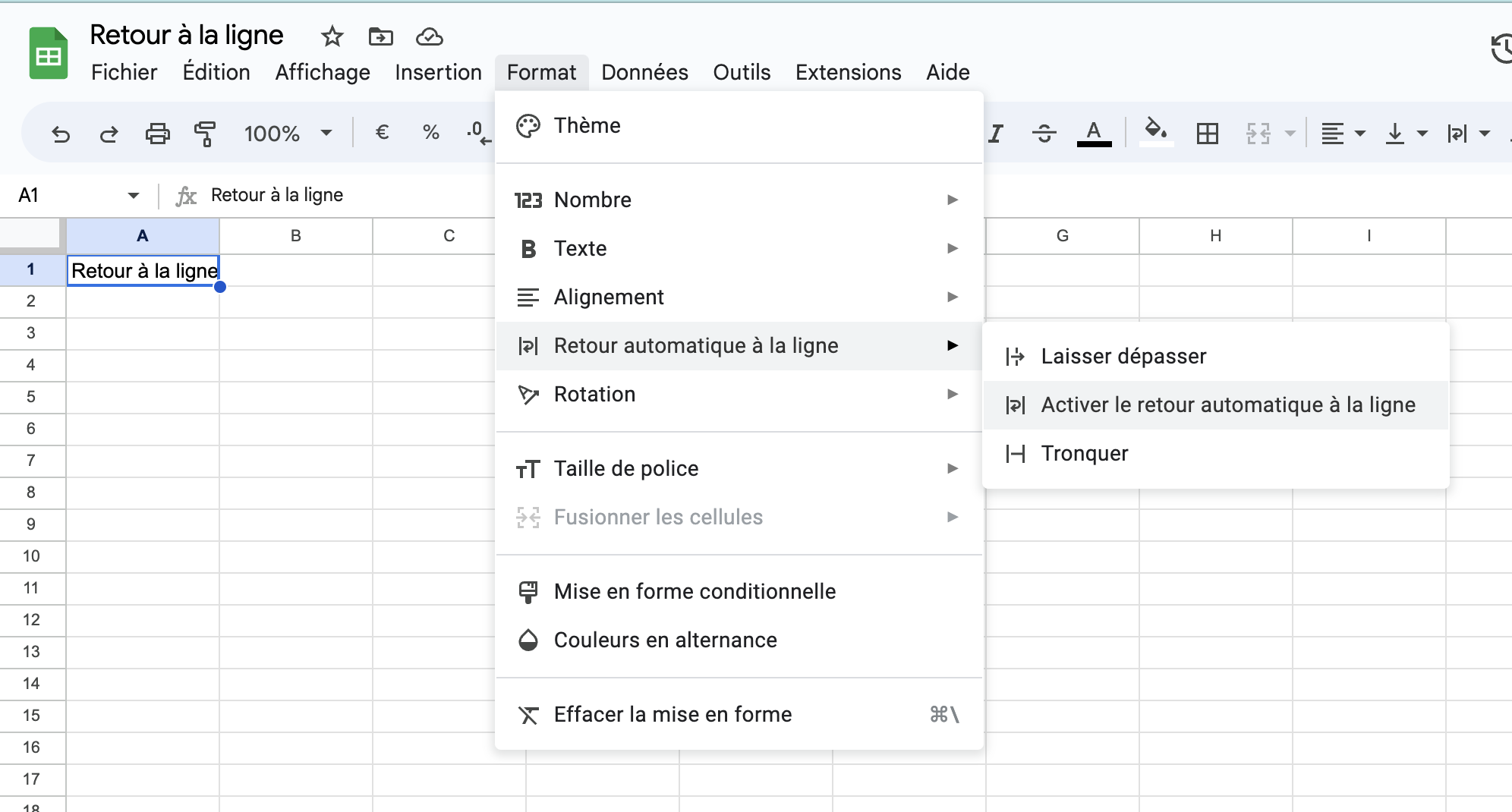Select the paint format tool
1512x812 pixels.
pos(203,134)
